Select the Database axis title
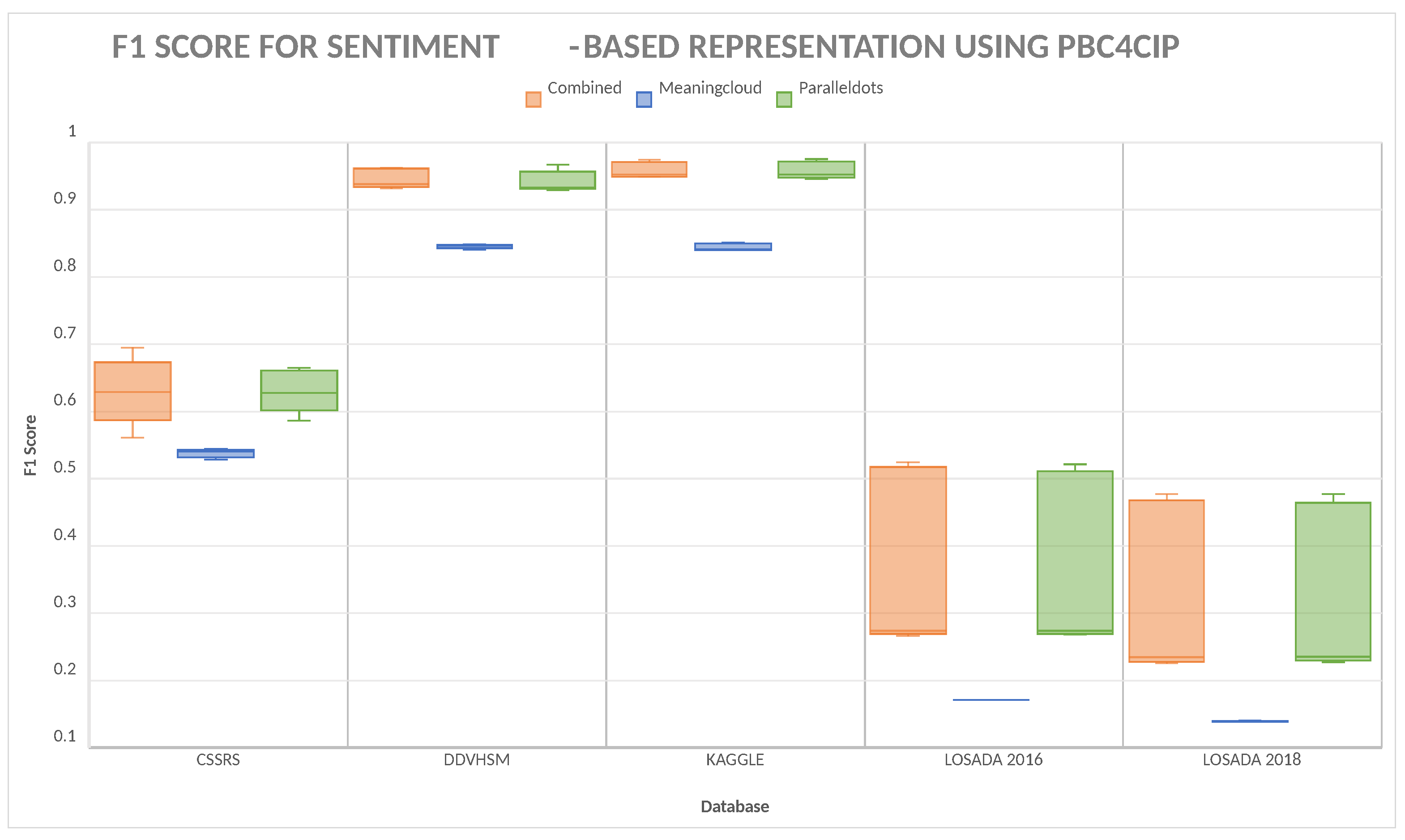The height and width of the screenshot is (840, 1405). point(734,806)
